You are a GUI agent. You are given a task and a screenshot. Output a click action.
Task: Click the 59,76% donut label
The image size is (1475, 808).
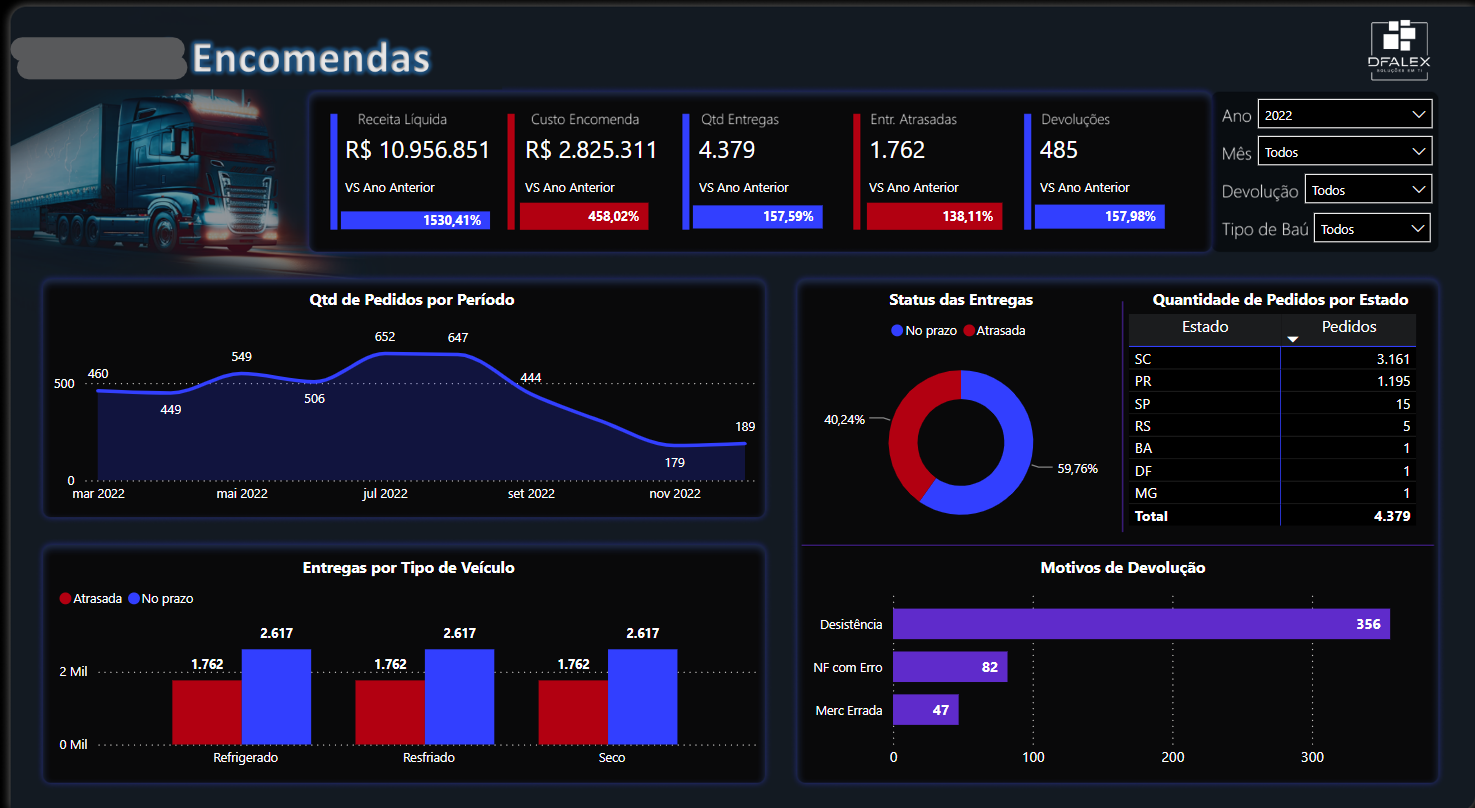(1077, 468)
